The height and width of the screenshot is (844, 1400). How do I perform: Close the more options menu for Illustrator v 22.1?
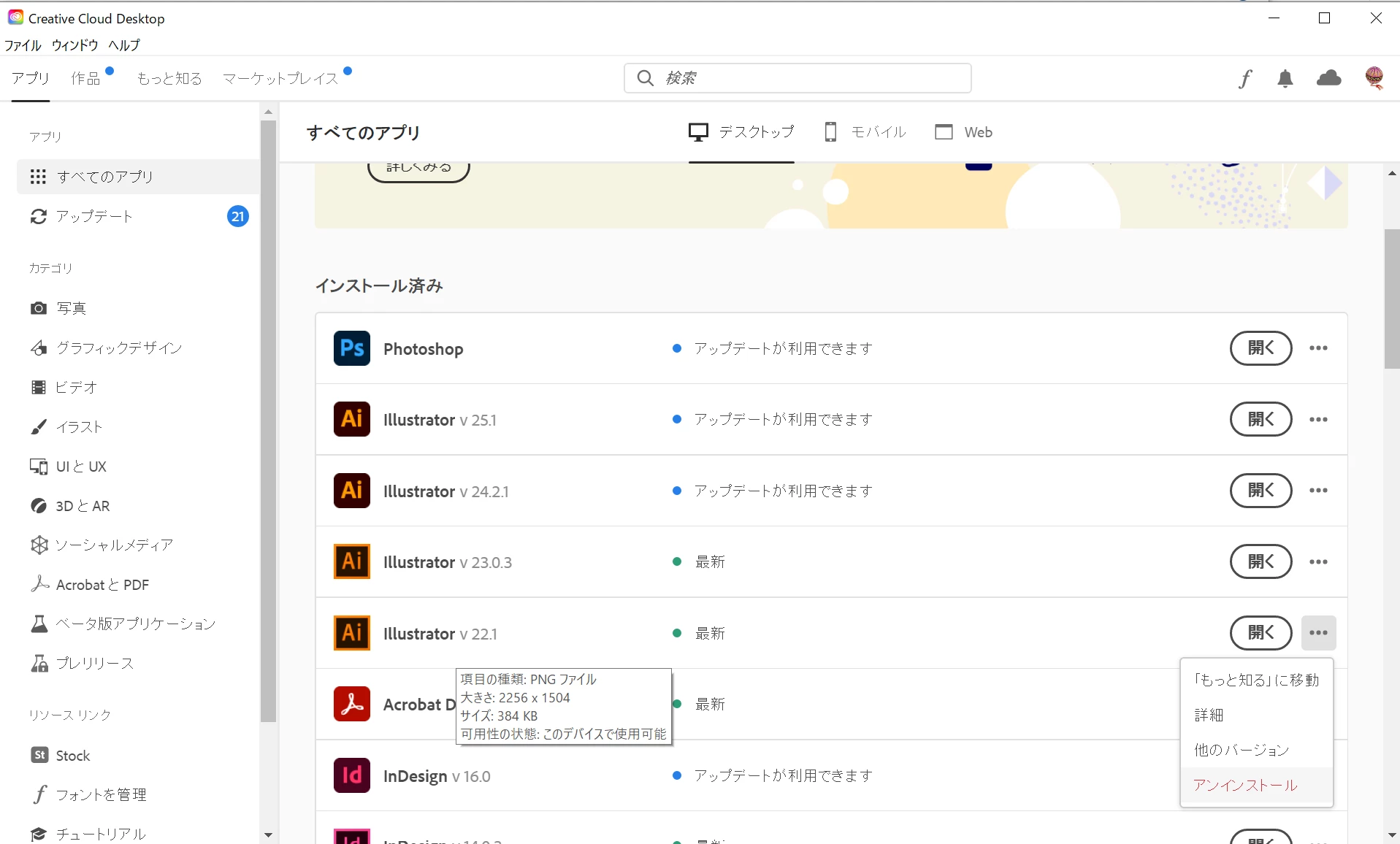point(1318,633)
